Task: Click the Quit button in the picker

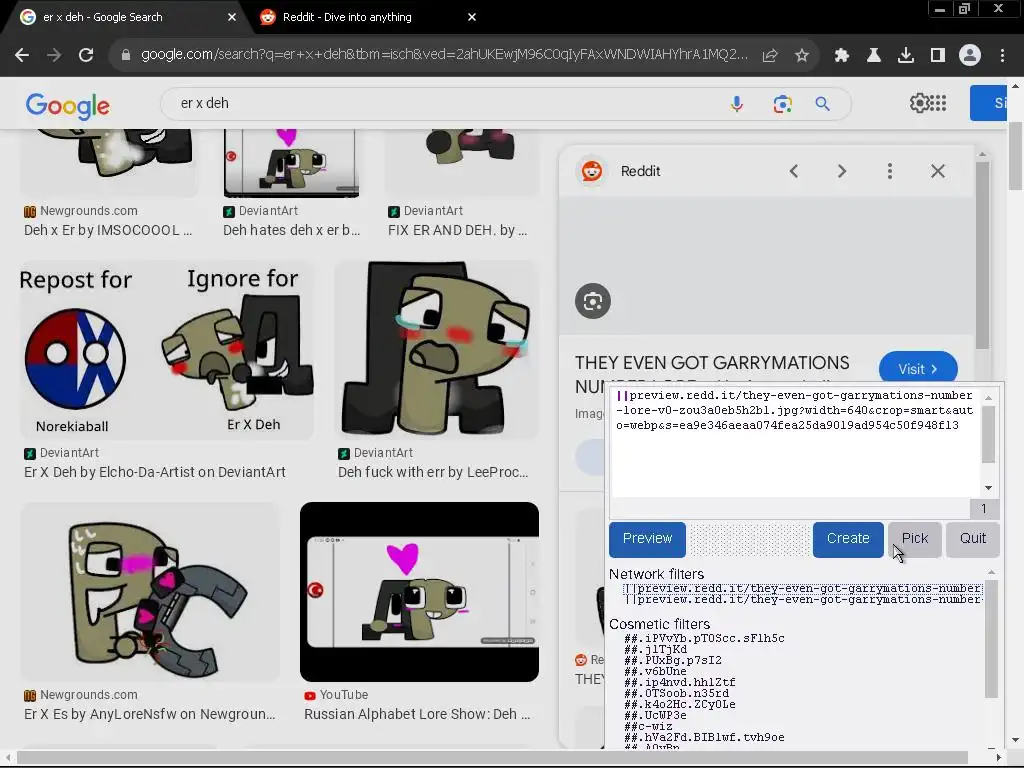Action: point(972,539)
